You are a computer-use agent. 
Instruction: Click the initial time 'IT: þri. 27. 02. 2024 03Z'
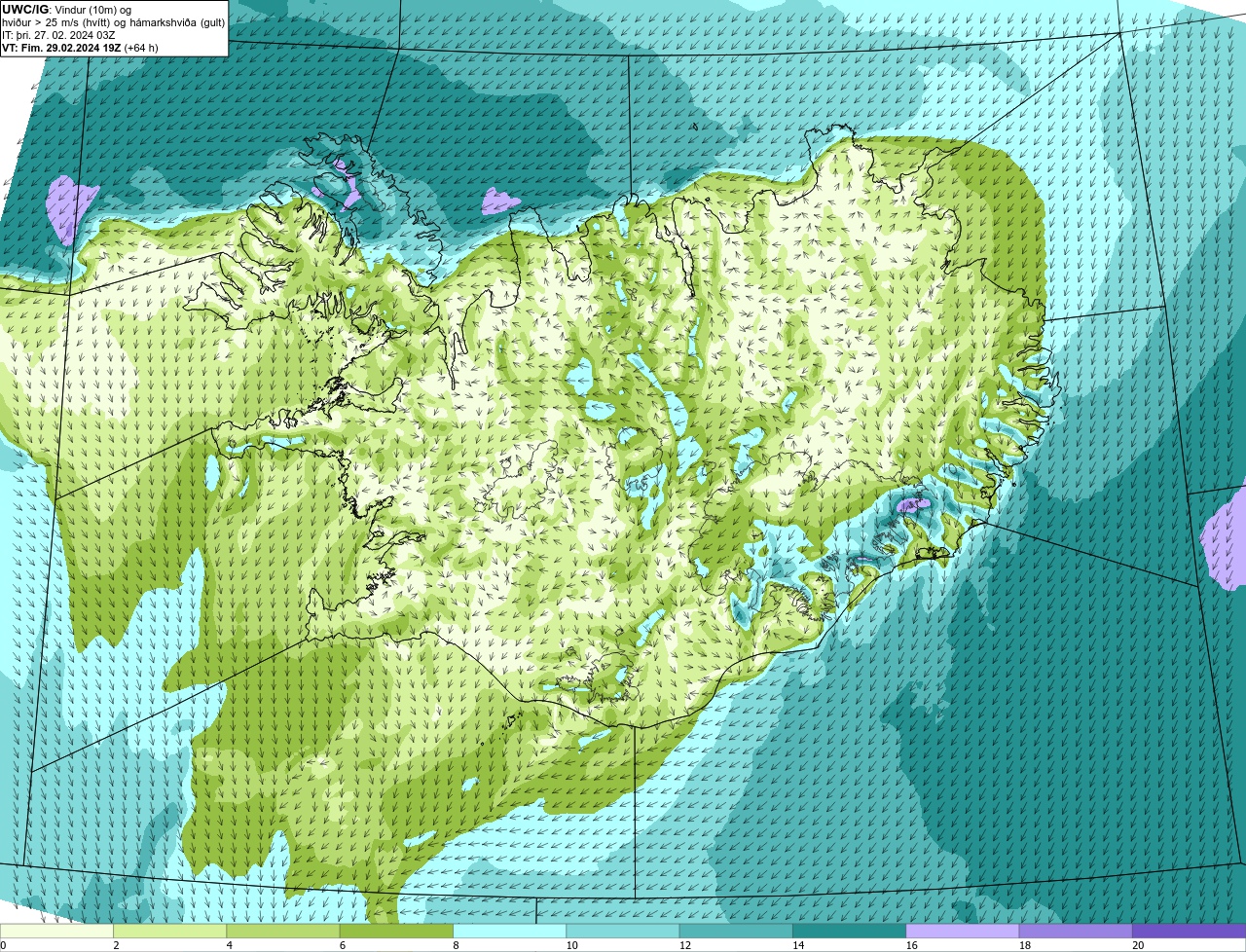coord(58,35)
